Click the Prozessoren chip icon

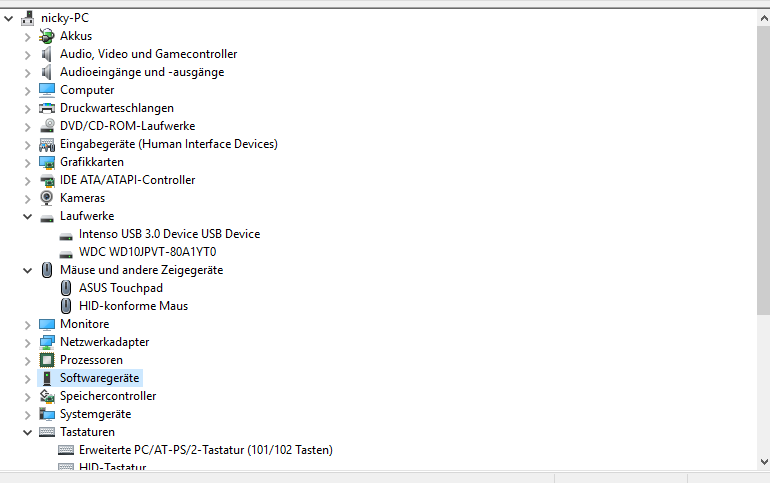tap(47, 360)
